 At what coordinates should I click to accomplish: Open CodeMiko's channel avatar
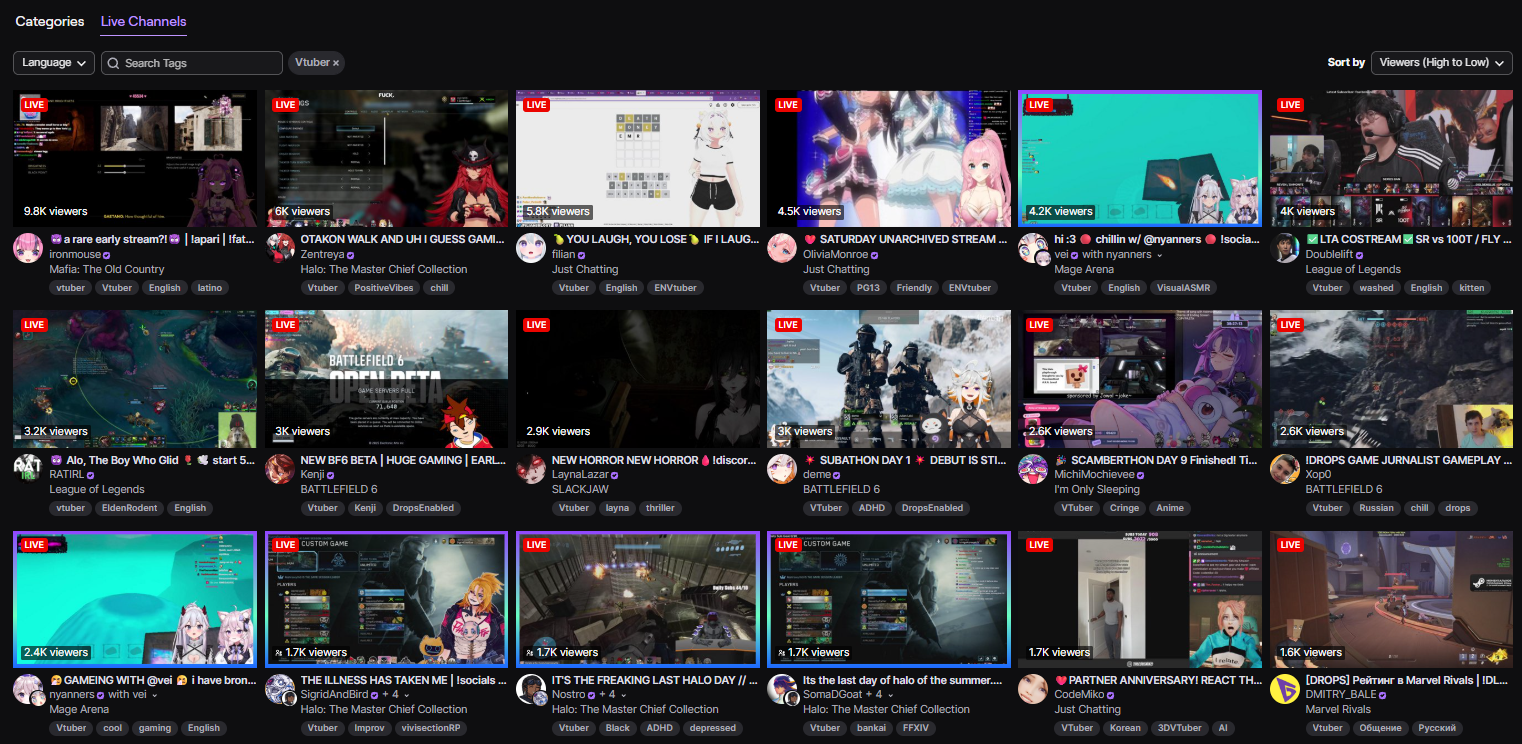click(x=1033, y=688)
